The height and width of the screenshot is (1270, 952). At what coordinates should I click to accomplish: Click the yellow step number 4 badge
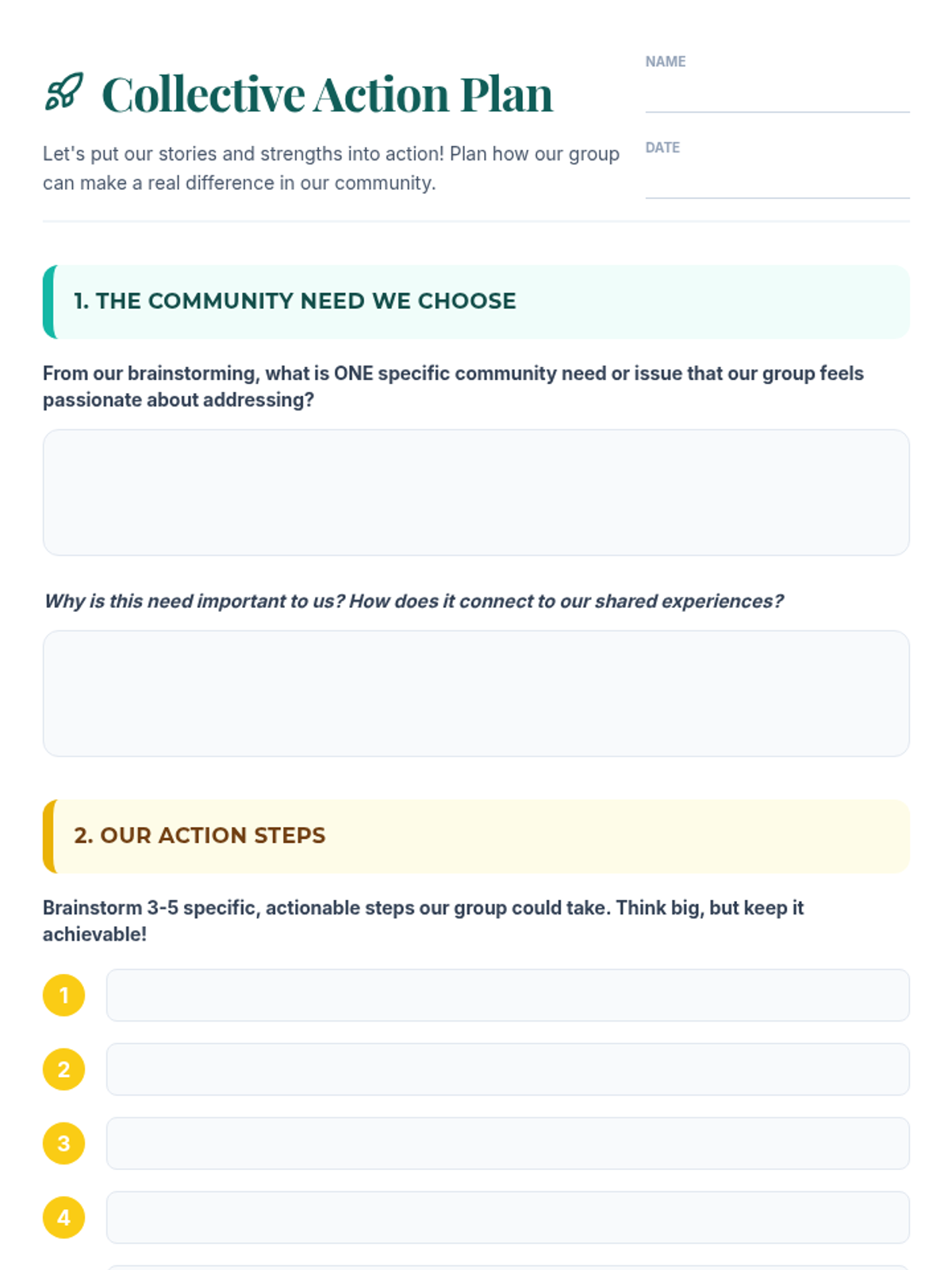coord(63,1217)
